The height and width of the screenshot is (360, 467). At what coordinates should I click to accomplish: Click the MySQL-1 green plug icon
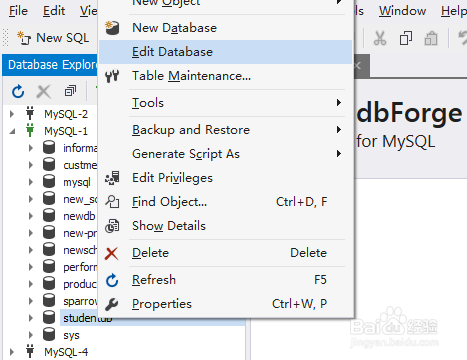(30, 130)
